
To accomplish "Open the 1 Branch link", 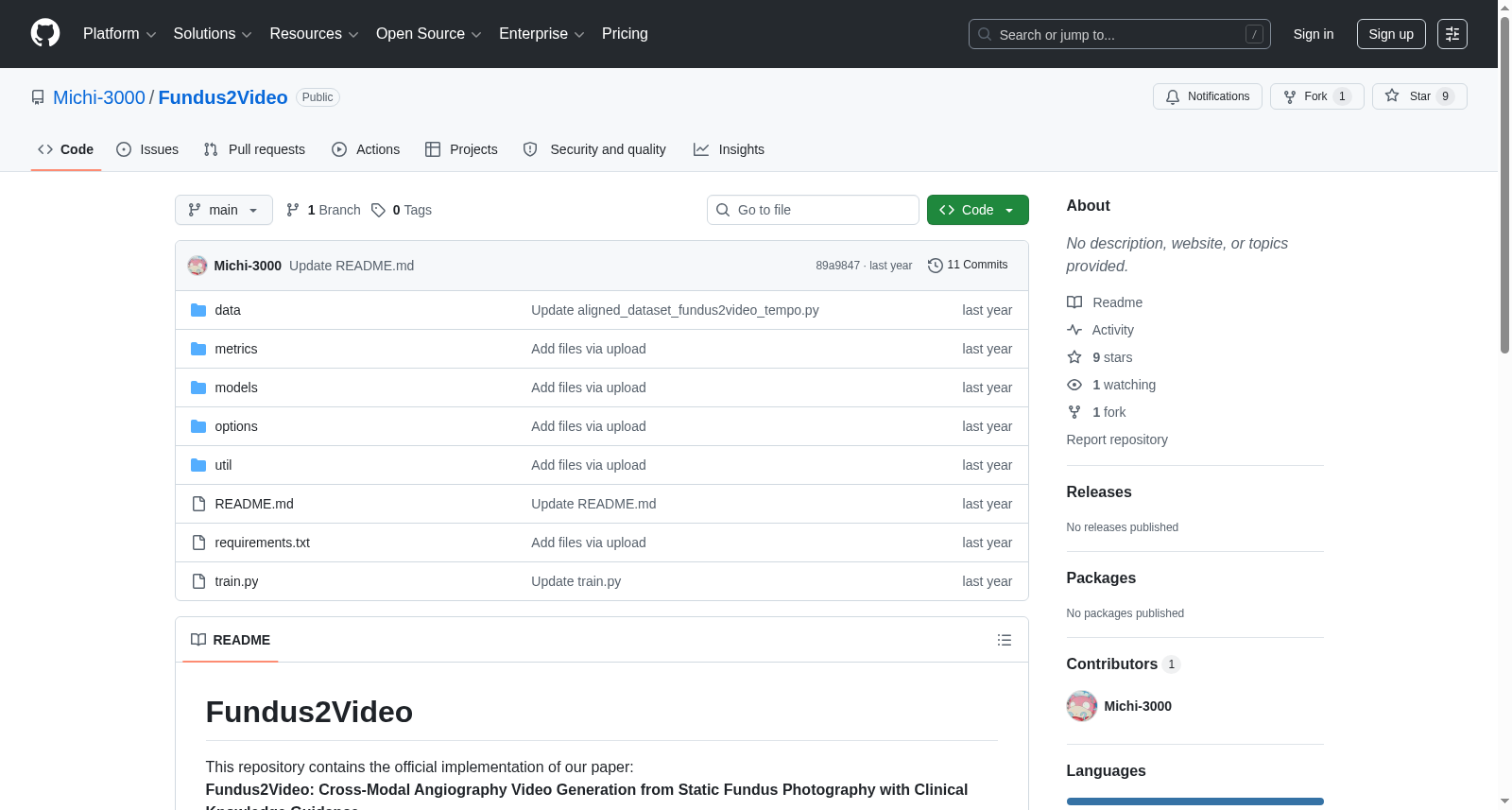I will coord(323,210).
